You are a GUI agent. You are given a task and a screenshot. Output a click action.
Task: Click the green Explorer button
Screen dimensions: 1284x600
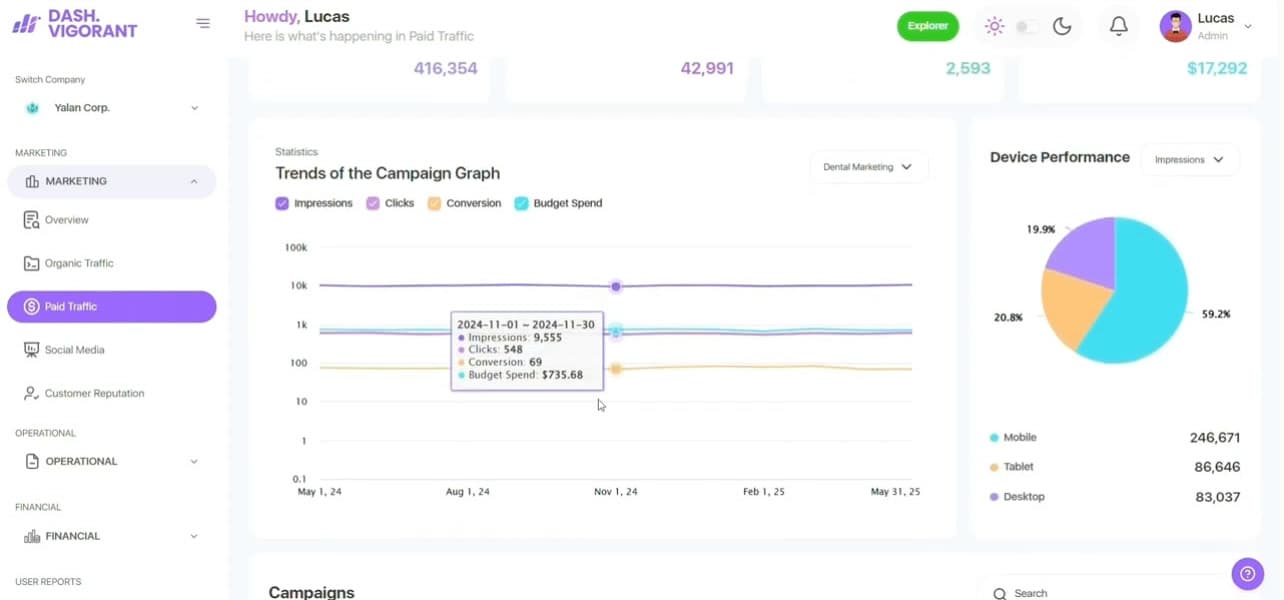click(928, 26)
